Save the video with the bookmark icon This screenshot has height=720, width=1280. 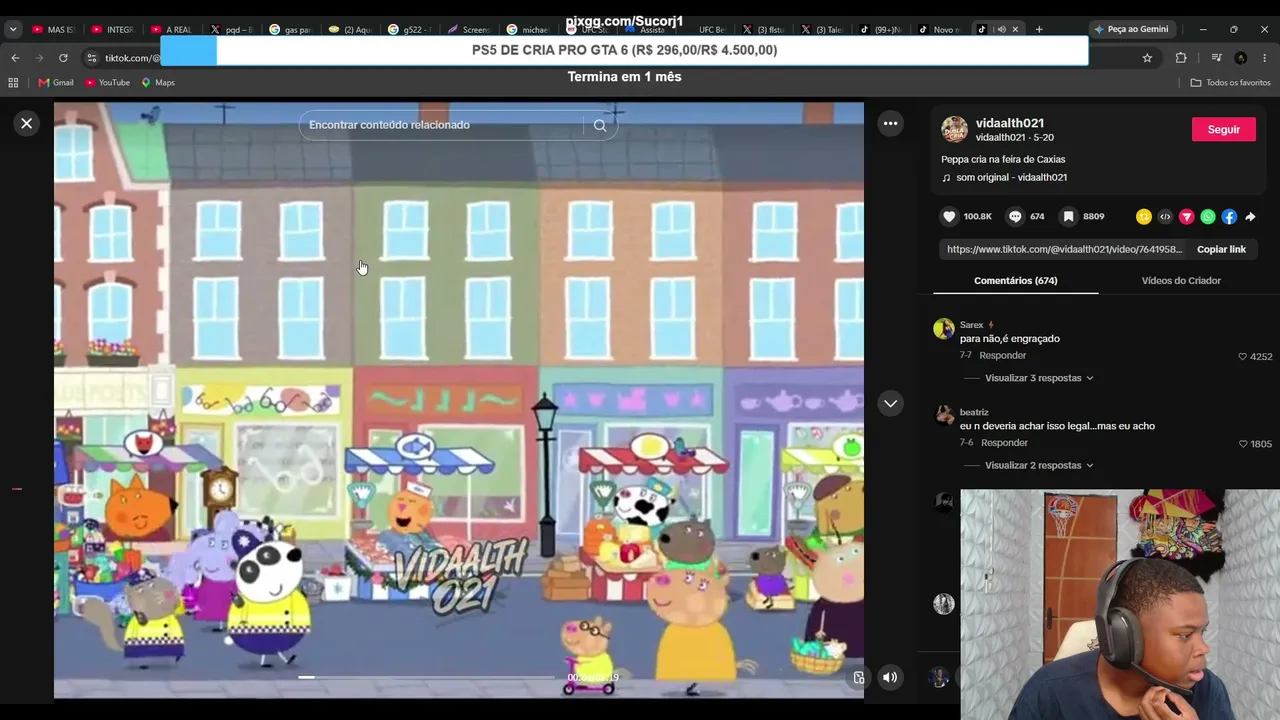pyautogui.click(x=1068, y=216)
